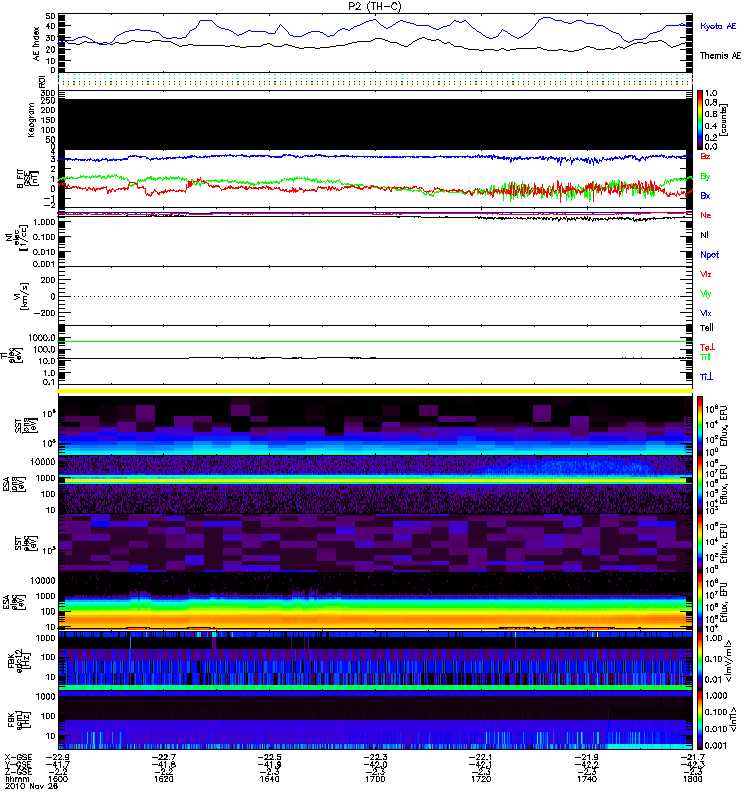Select the black "Themis AE" legend label

pos(720,56)
